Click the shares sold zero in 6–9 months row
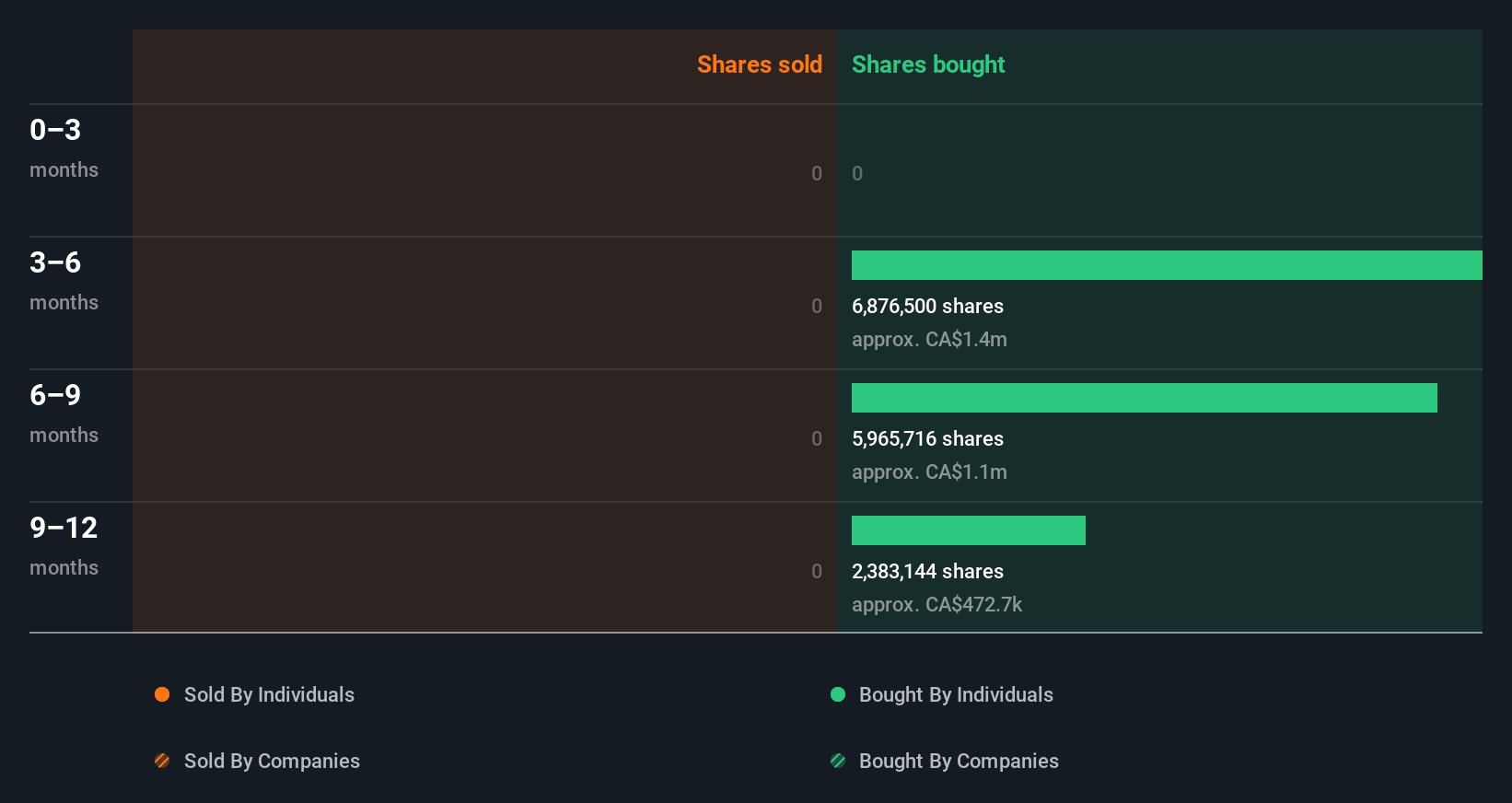This screenshot has height=803, width=1512. tap(817, 438)
